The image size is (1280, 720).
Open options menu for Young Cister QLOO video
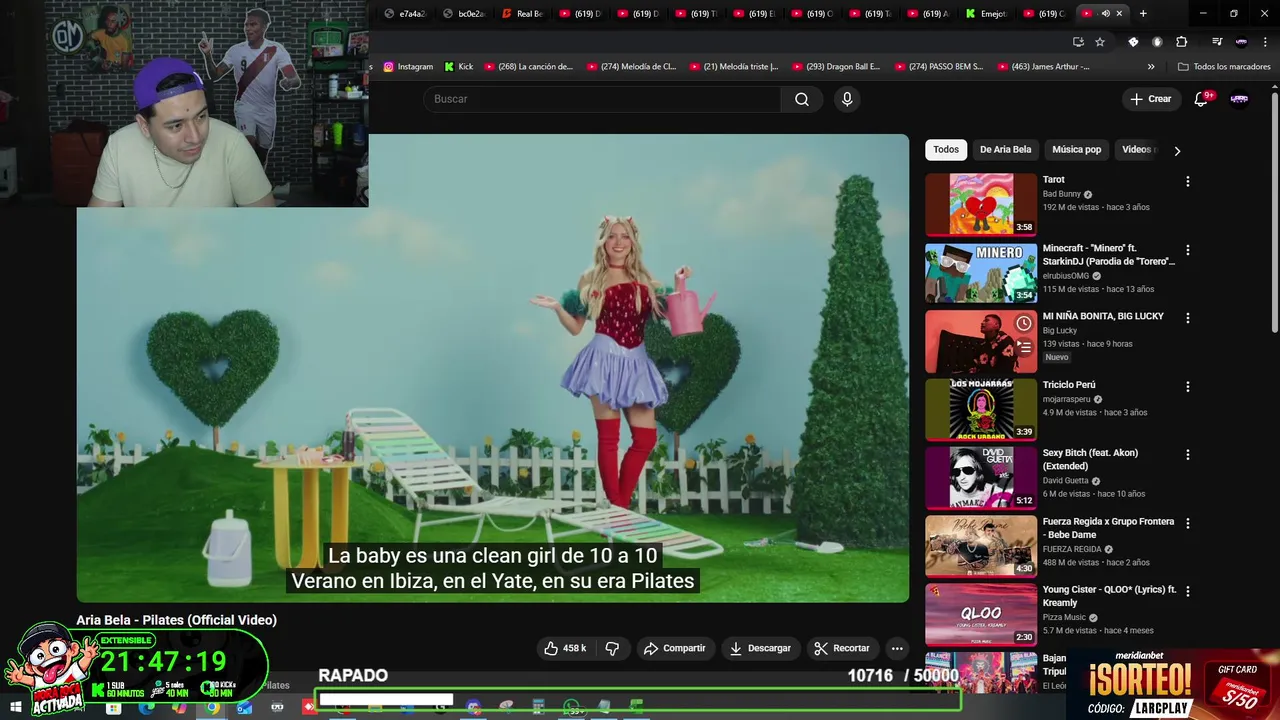click(1188, 592)
